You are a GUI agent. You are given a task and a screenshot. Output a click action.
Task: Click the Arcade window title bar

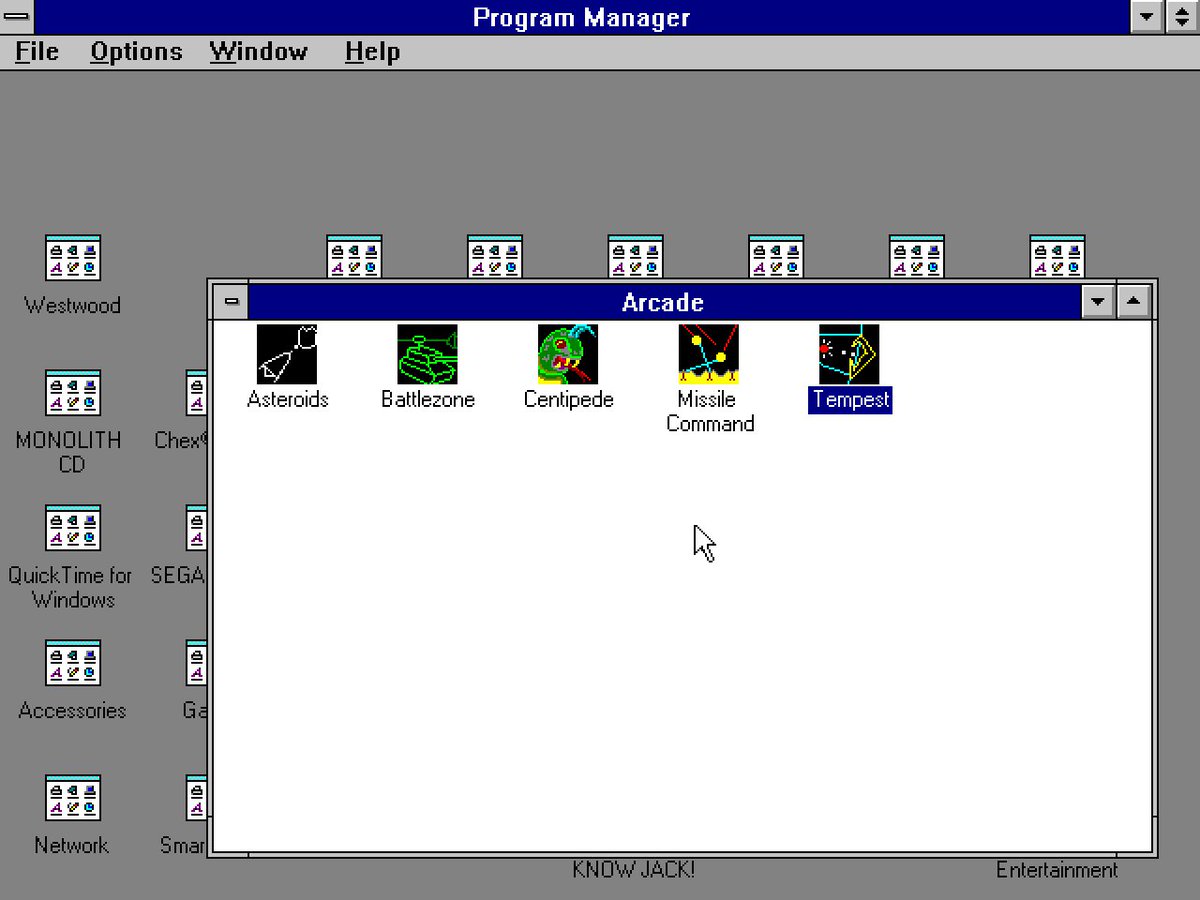[665, 302]
